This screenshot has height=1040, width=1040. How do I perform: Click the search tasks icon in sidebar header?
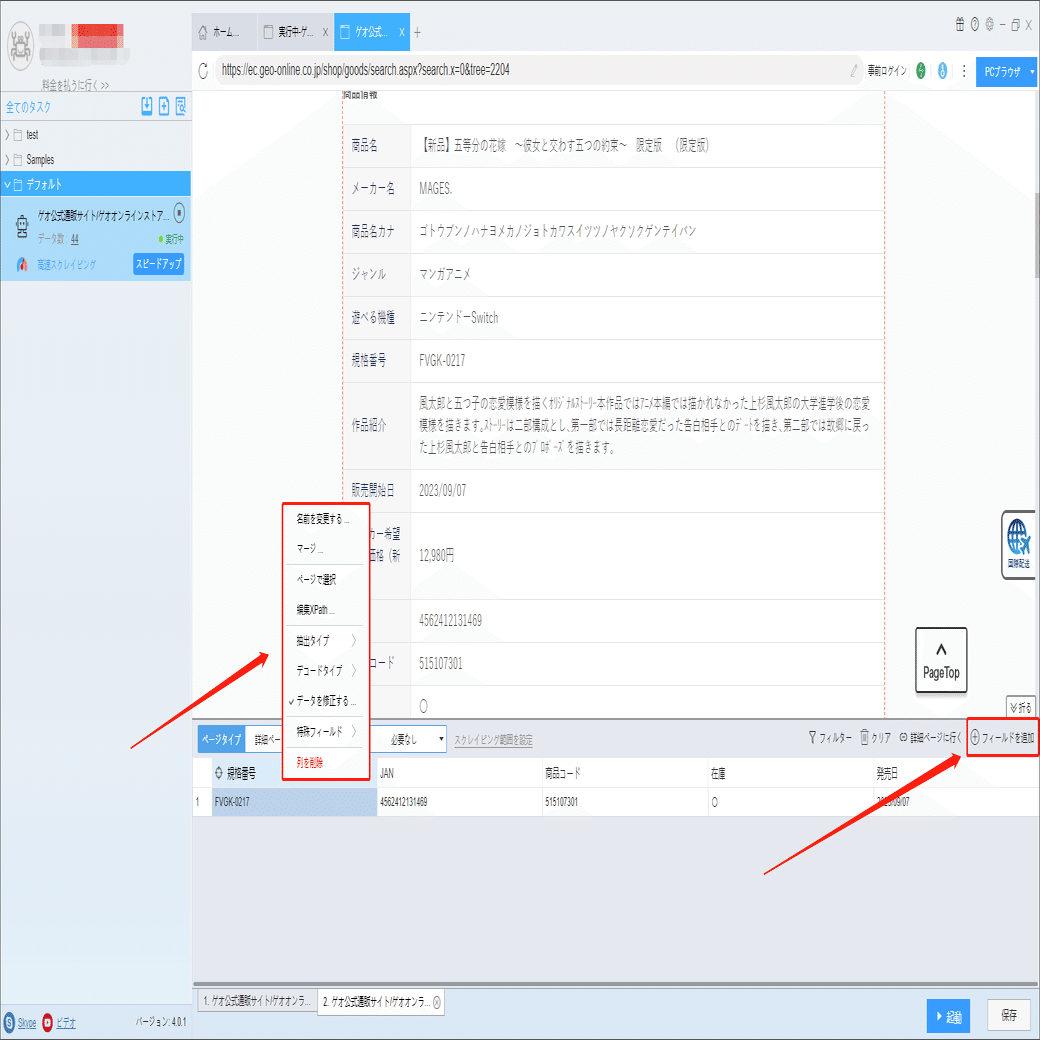click(180, 106)
